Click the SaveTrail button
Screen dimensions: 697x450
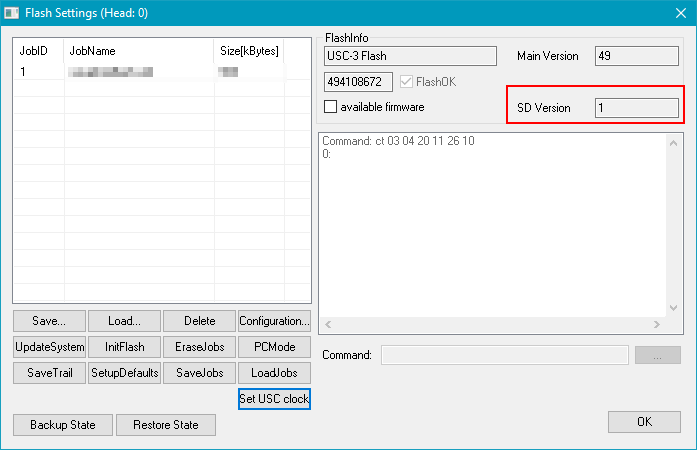[49, 373]
